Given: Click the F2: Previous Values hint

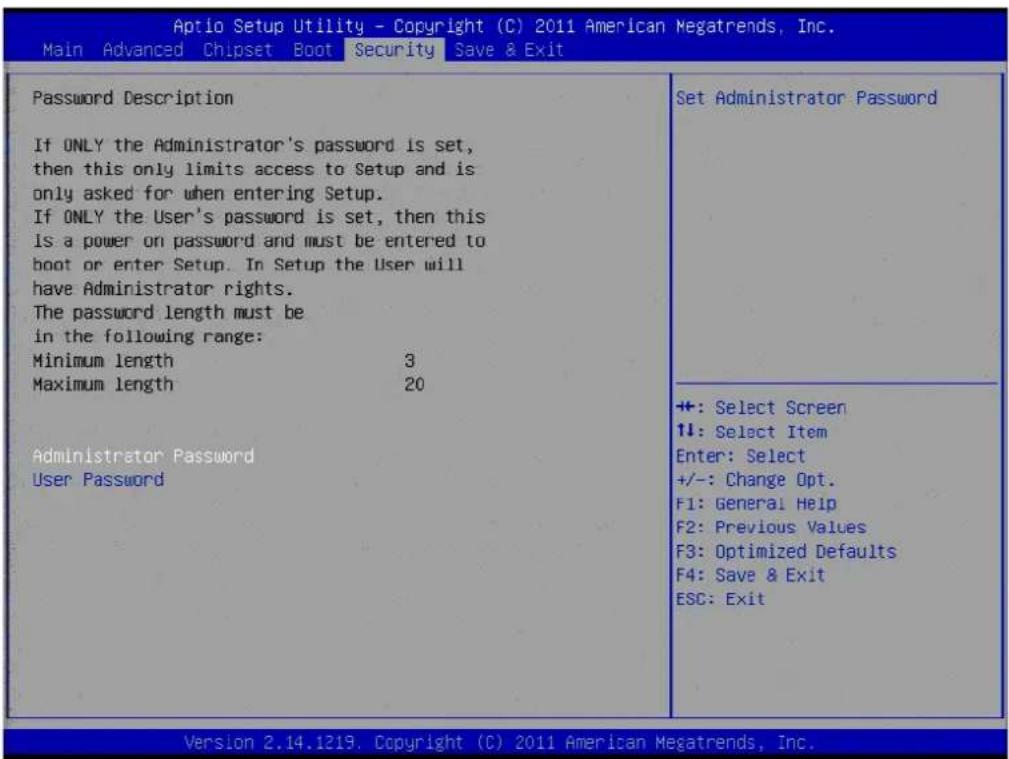Looking at the screenshot, I should 771,527.
